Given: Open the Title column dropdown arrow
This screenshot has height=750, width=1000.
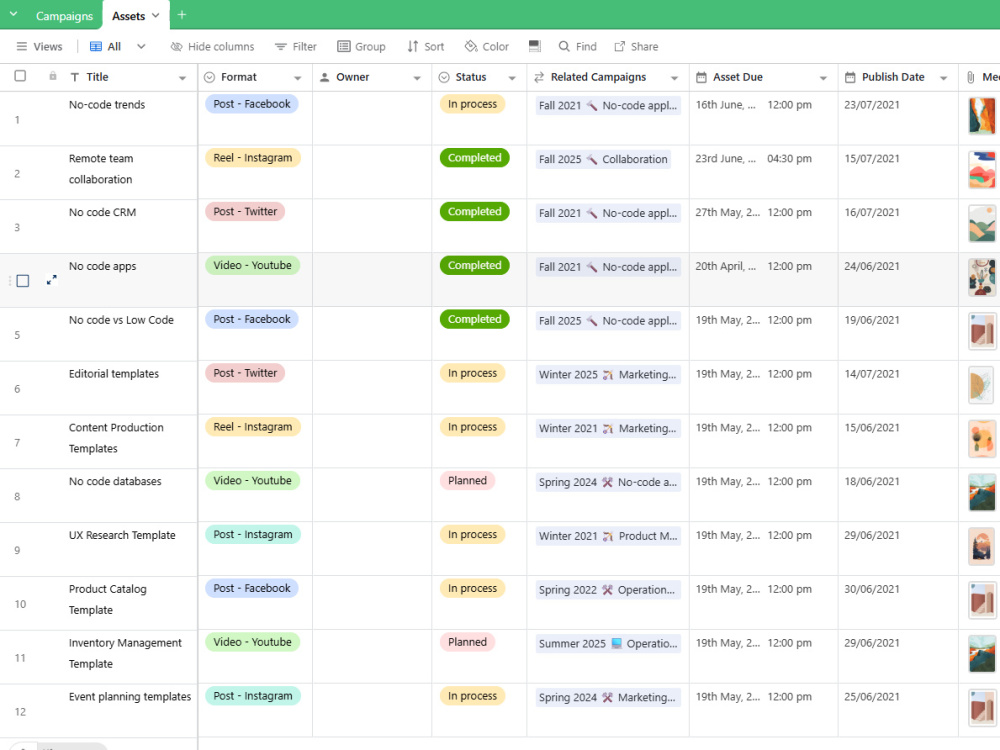Looking at the screenshot, I should (182, 78).
